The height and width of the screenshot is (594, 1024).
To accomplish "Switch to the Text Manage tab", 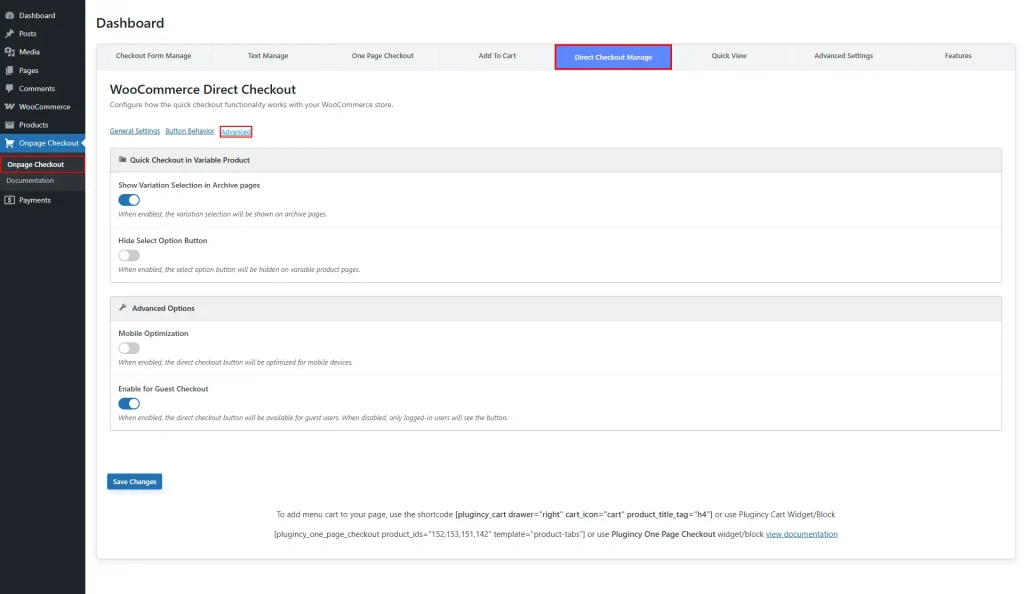I will [268, 55].
